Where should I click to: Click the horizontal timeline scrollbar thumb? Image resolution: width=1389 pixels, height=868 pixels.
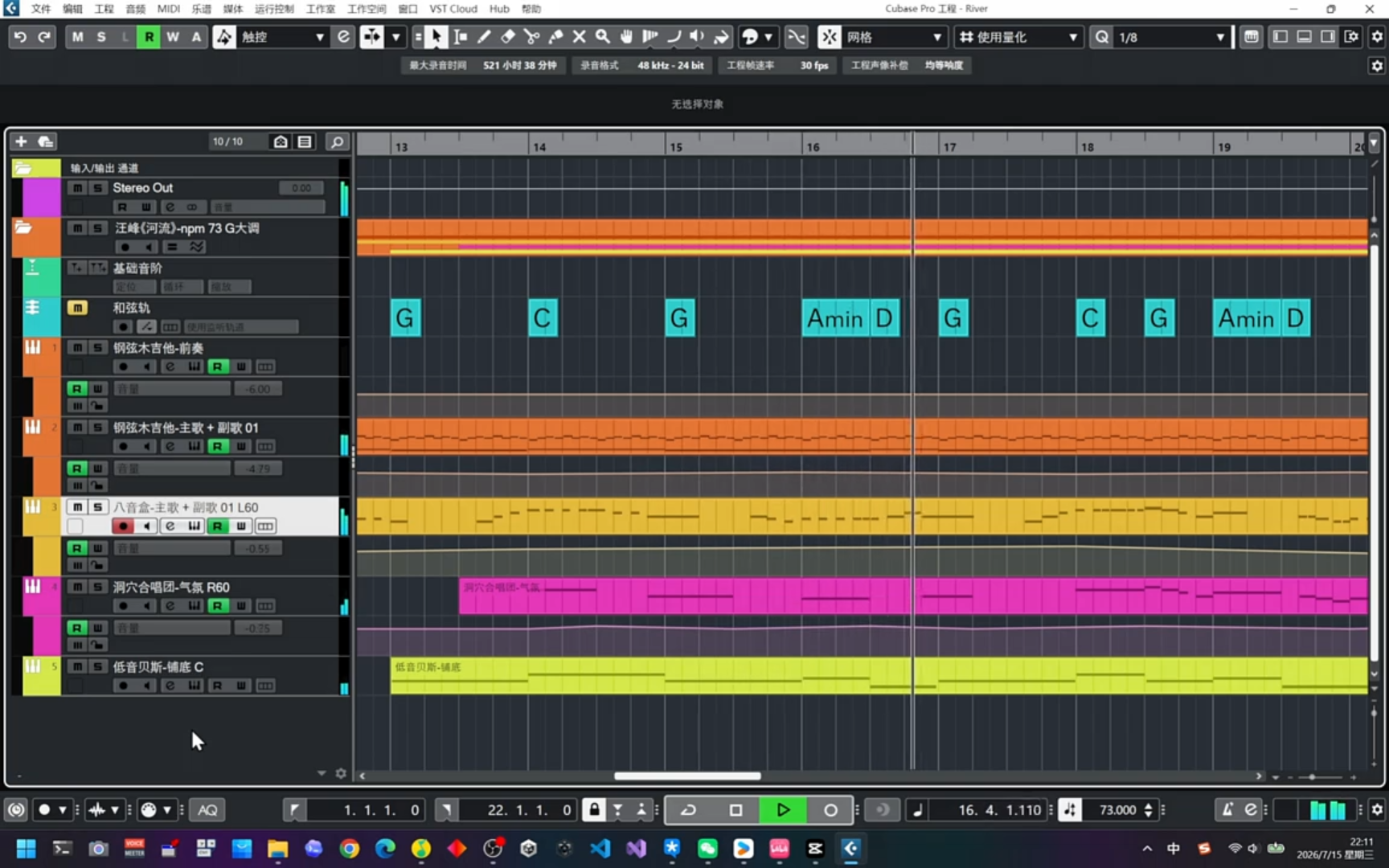[x=687, y=776]
